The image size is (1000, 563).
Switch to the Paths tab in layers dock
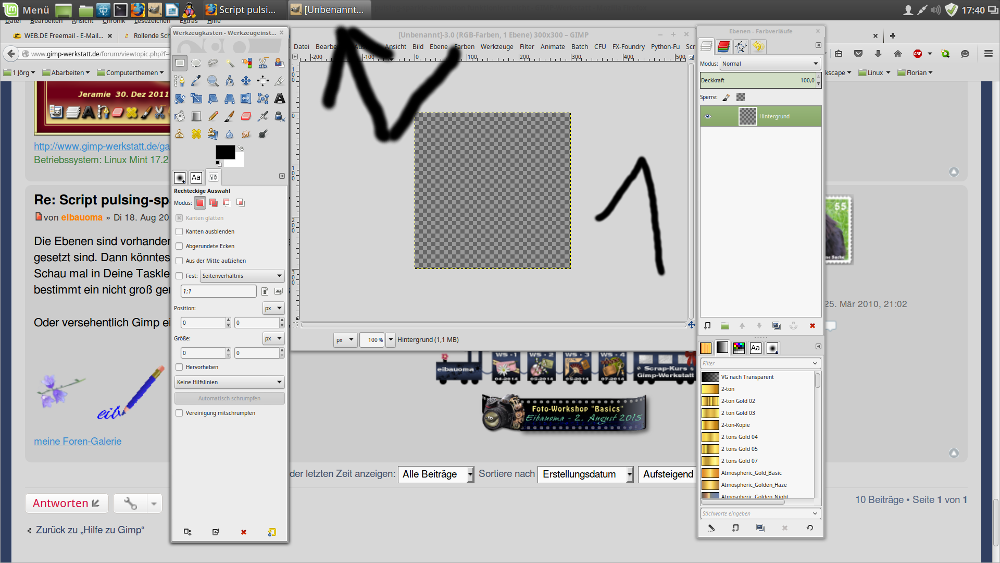tap(740, 46)
